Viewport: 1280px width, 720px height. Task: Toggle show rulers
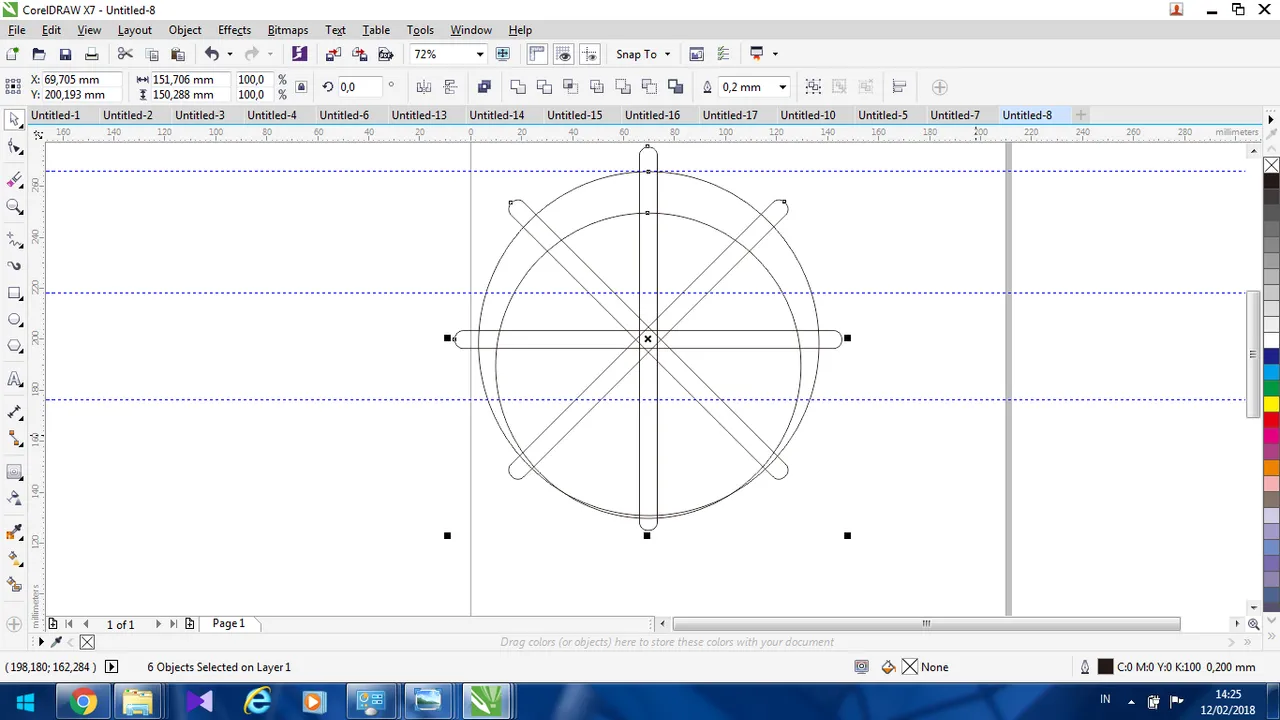click(537, 54)
